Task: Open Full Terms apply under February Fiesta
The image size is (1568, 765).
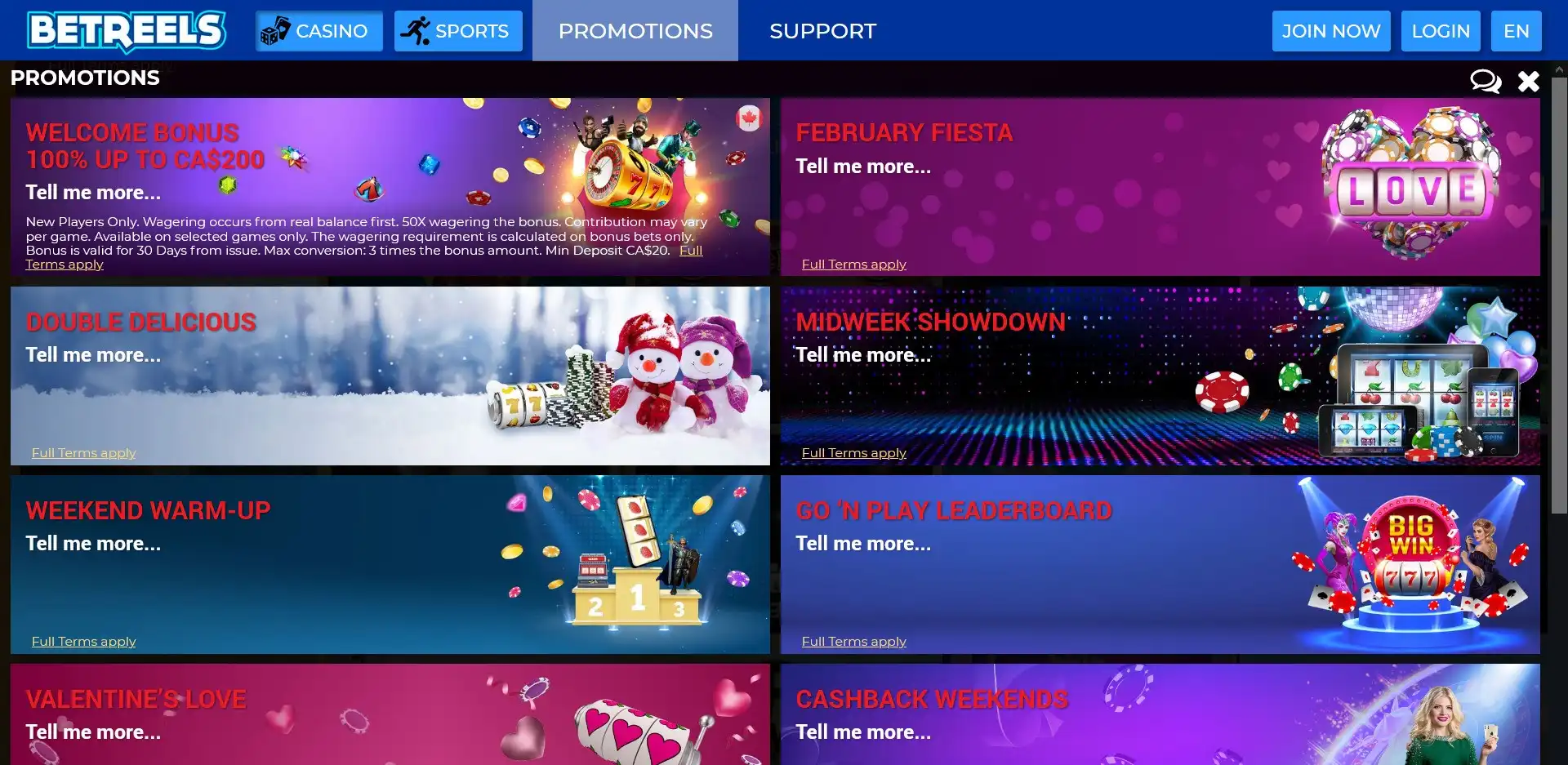Action: [x=854, y=265]
